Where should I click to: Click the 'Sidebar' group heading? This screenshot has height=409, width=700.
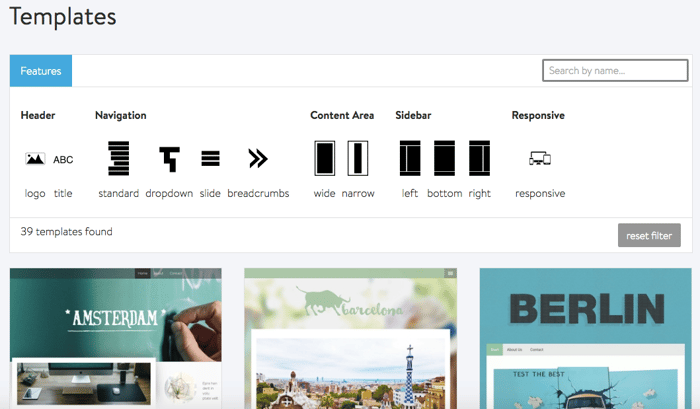coord(413,115)
